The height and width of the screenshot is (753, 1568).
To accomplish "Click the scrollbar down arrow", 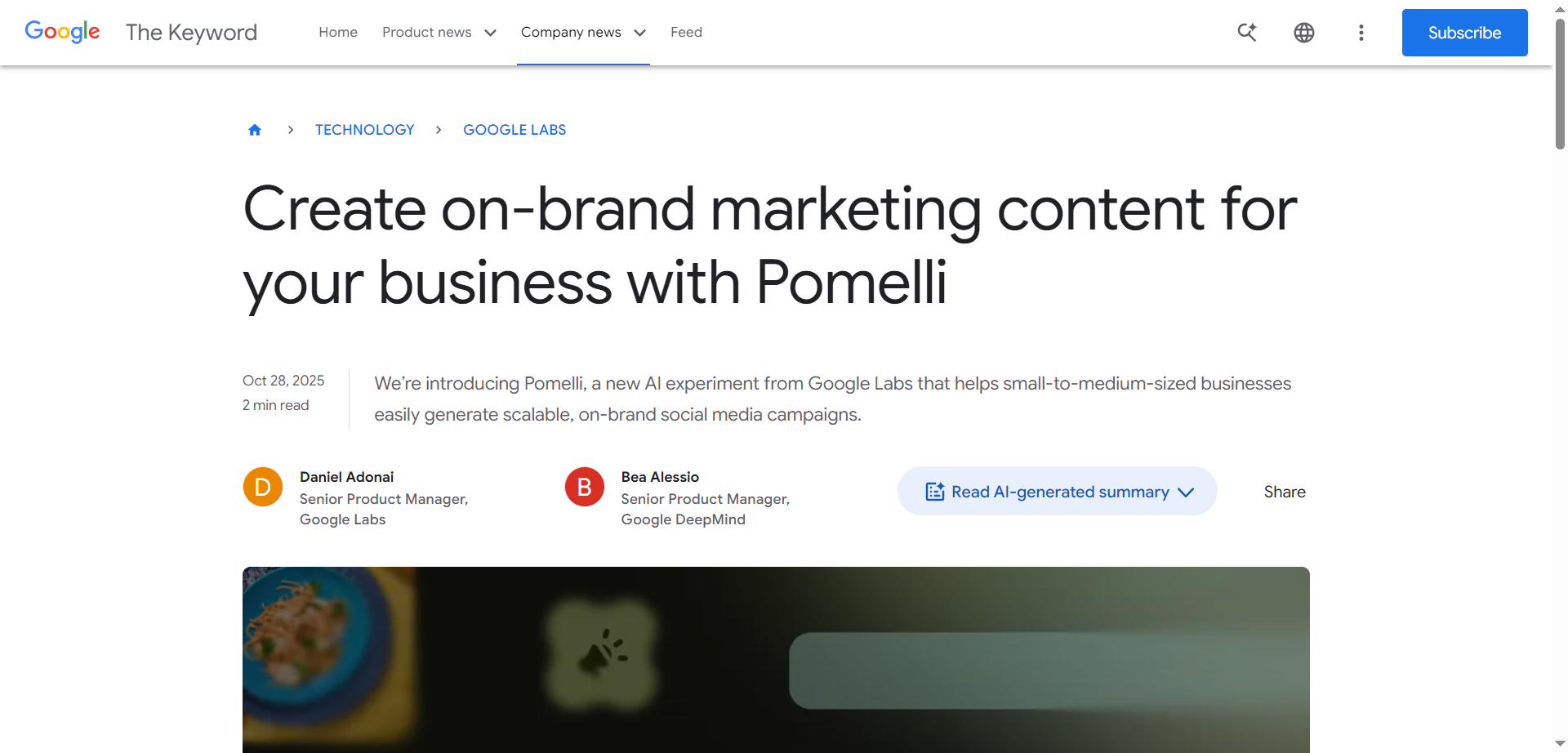I will (1557, 742).
